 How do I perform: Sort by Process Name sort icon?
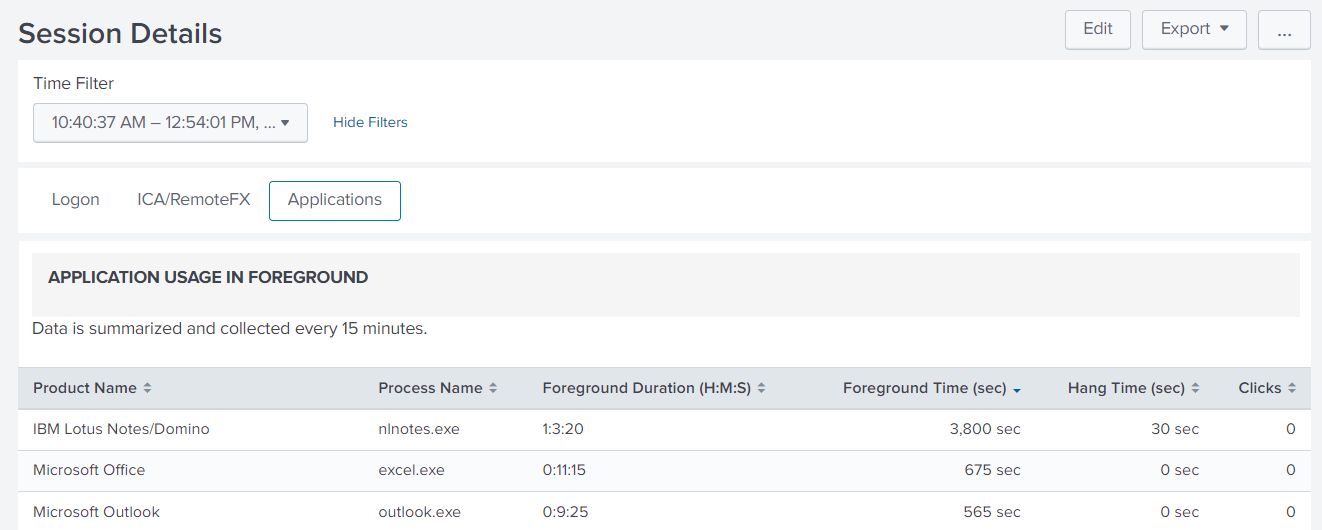(493, 388)
